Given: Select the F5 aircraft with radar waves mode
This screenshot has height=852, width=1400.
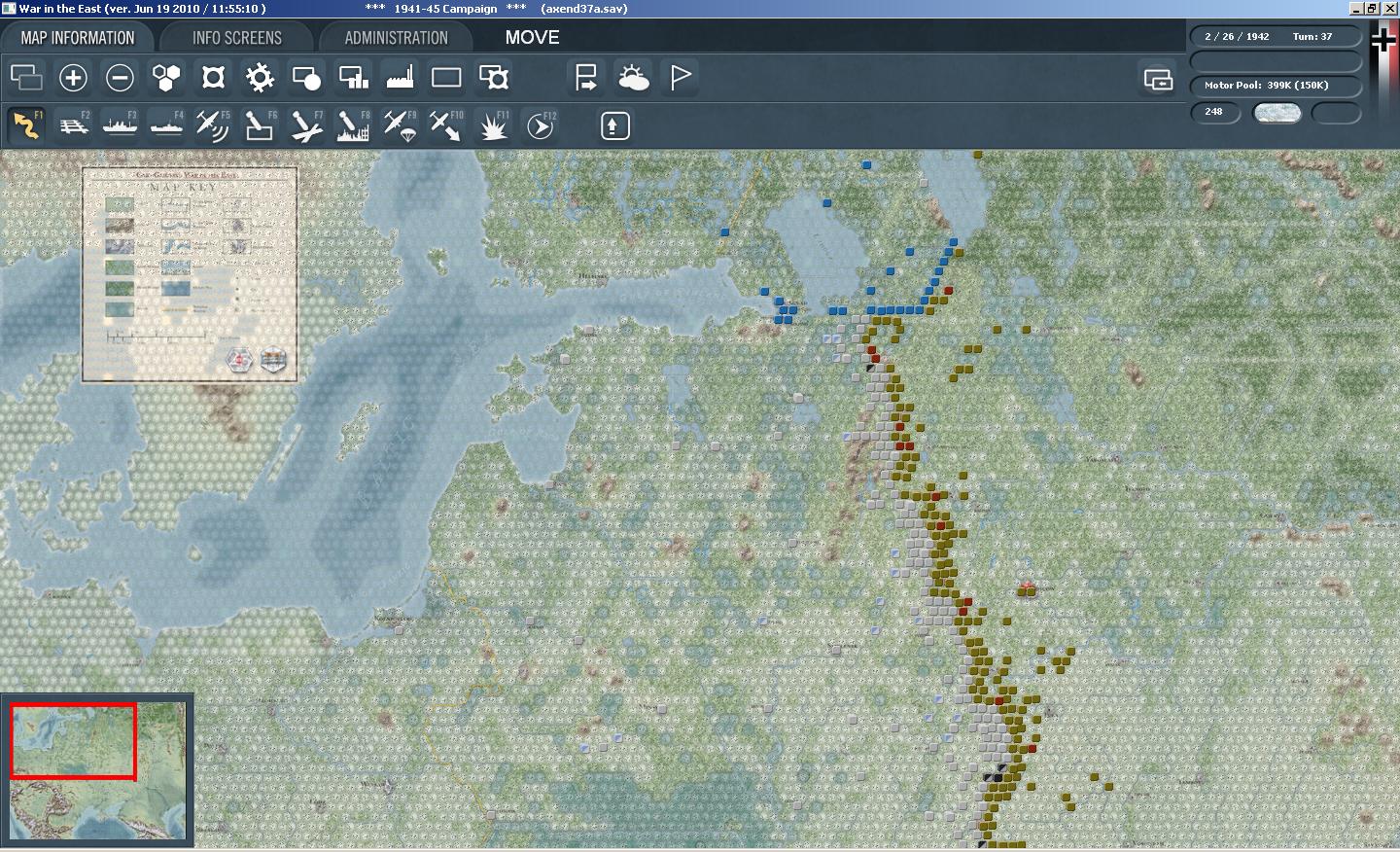Looking at the screenshot, I should (x=213, y=125).
